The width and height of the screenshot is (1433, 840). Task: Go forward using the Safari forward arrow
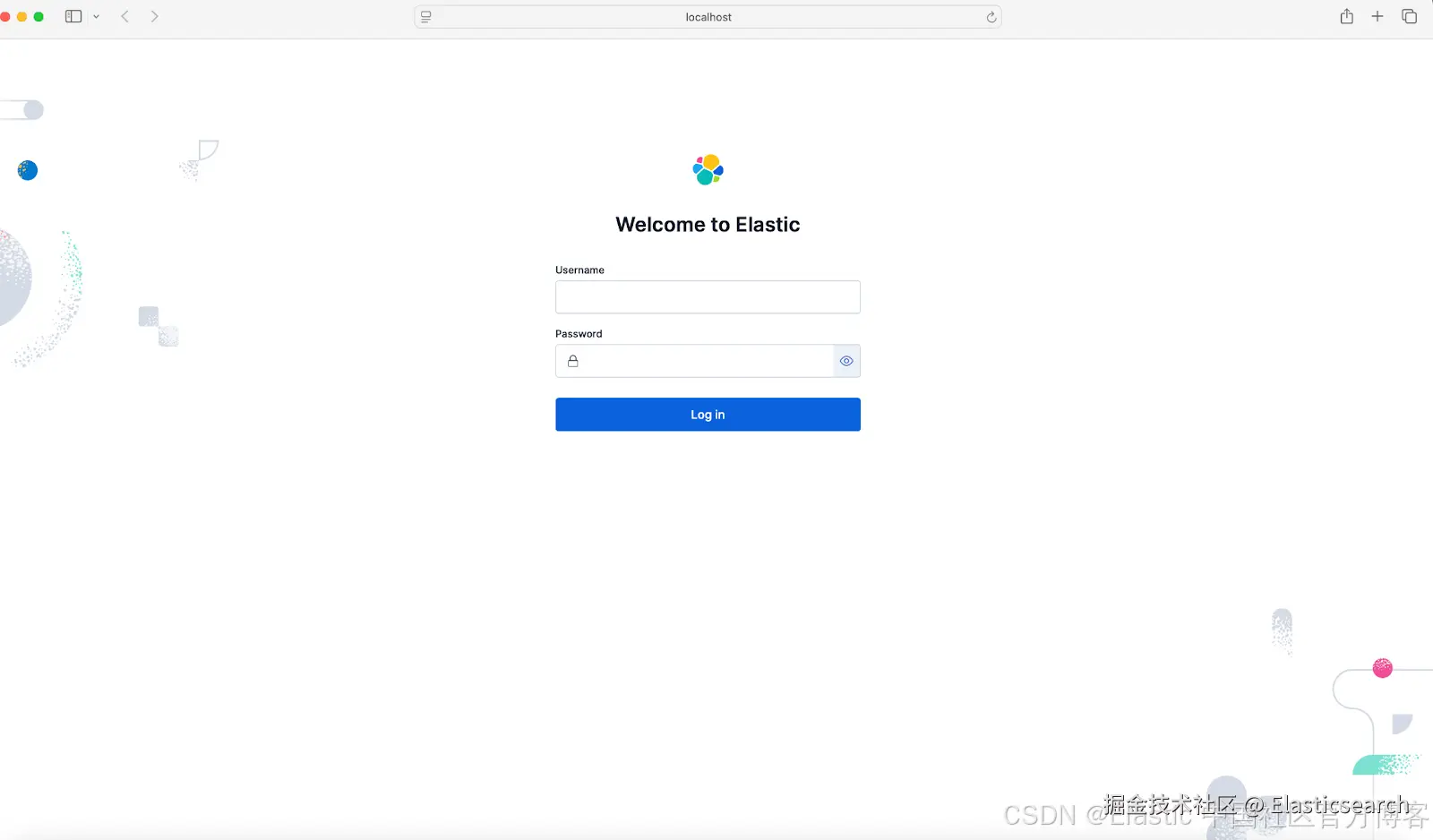(154, 16)
